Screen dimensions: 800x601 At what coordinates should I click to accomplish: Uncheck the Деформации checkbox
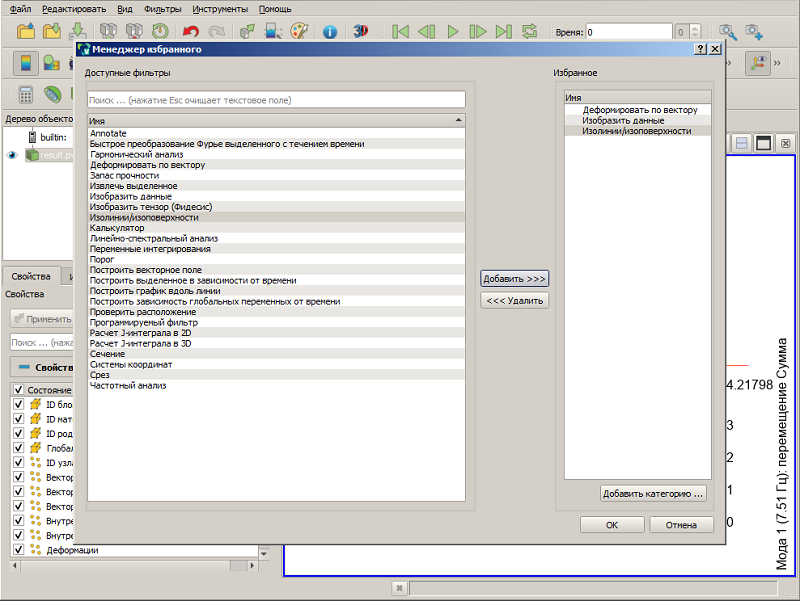click(x=18, y=549)
